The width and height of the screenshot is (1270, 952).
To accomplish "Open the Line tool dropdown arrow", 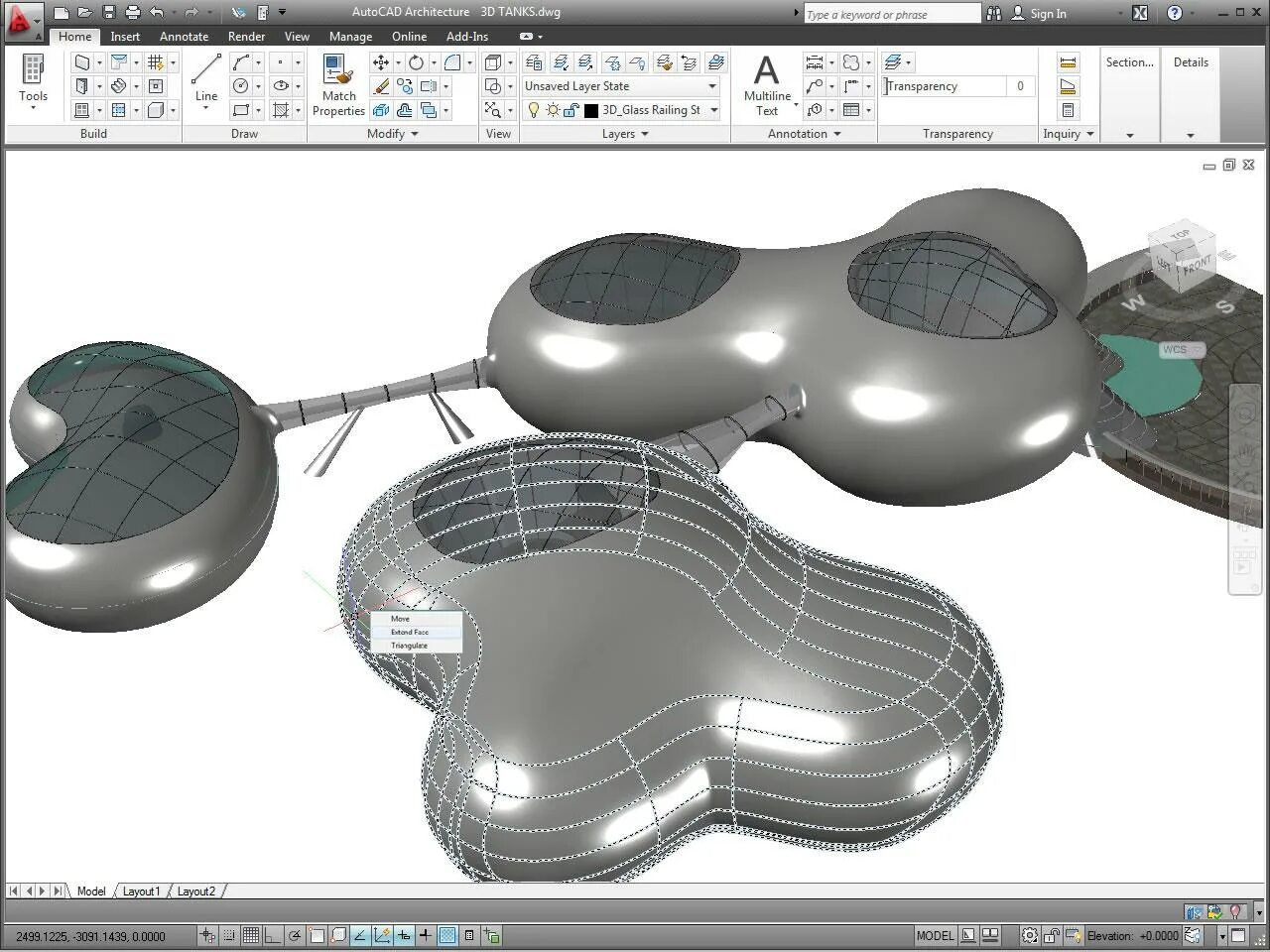I will tap(206, 107).
